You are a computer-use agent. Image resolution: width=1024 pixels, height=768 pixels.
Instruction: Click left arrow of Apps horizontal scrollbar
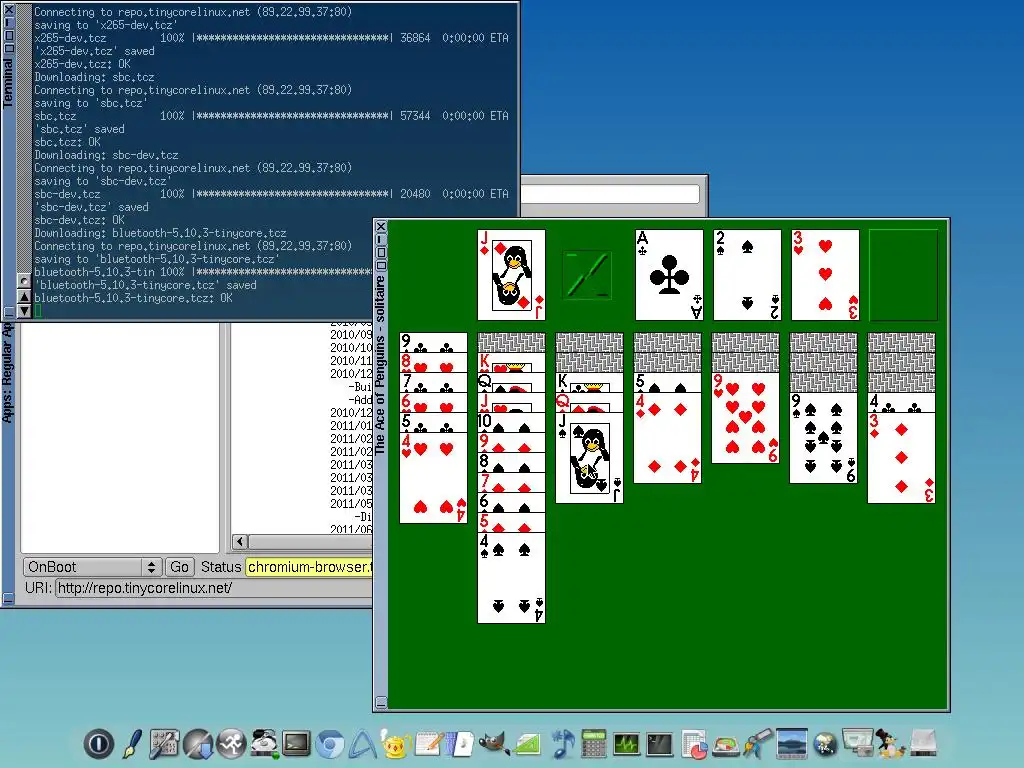tap(240, 541)
